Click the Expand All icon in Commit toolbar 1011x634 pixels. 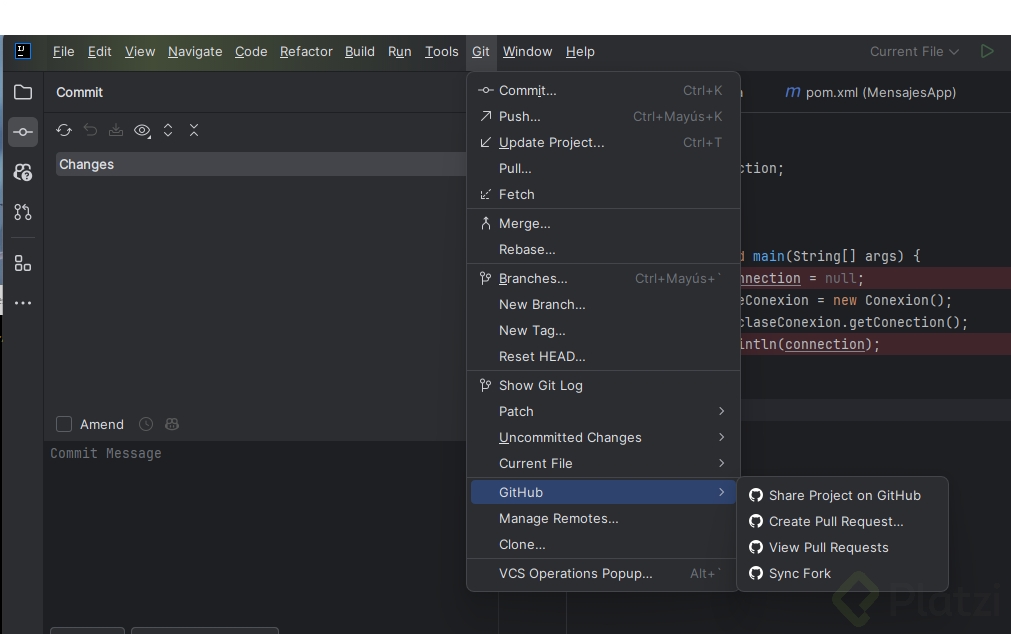pos(168,130)
